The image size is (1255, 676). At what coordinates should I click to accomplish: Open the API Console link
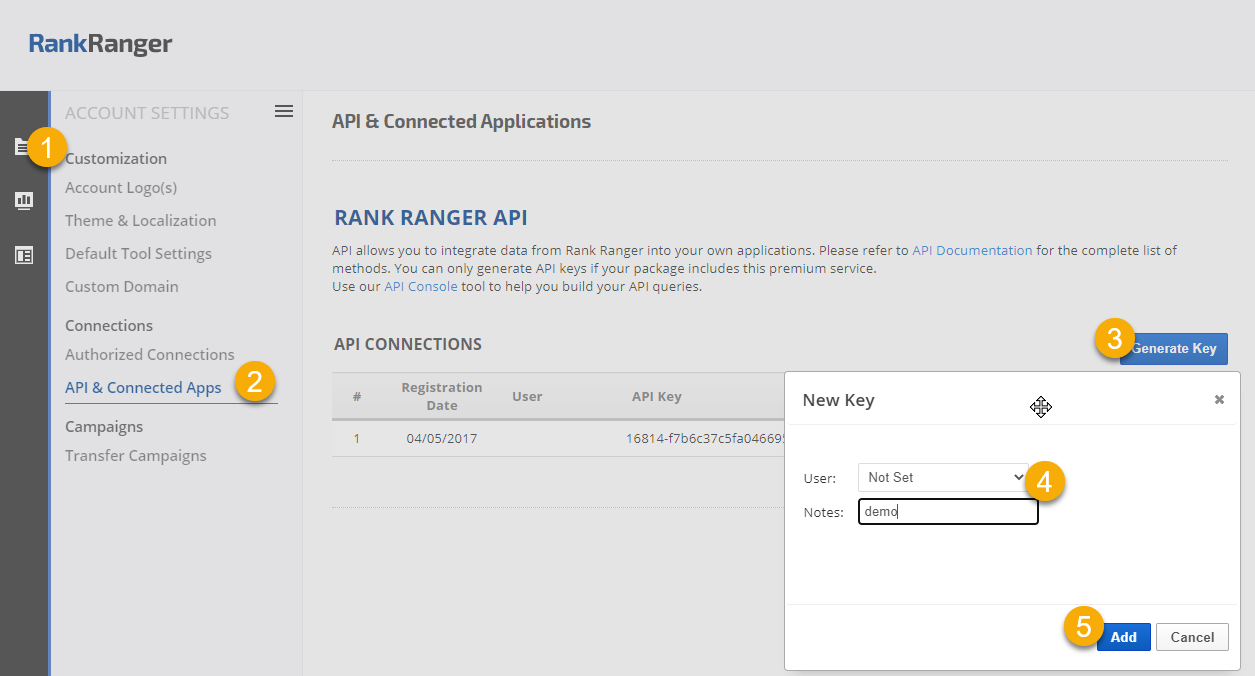pyautogui.click(x=421, y=286)
